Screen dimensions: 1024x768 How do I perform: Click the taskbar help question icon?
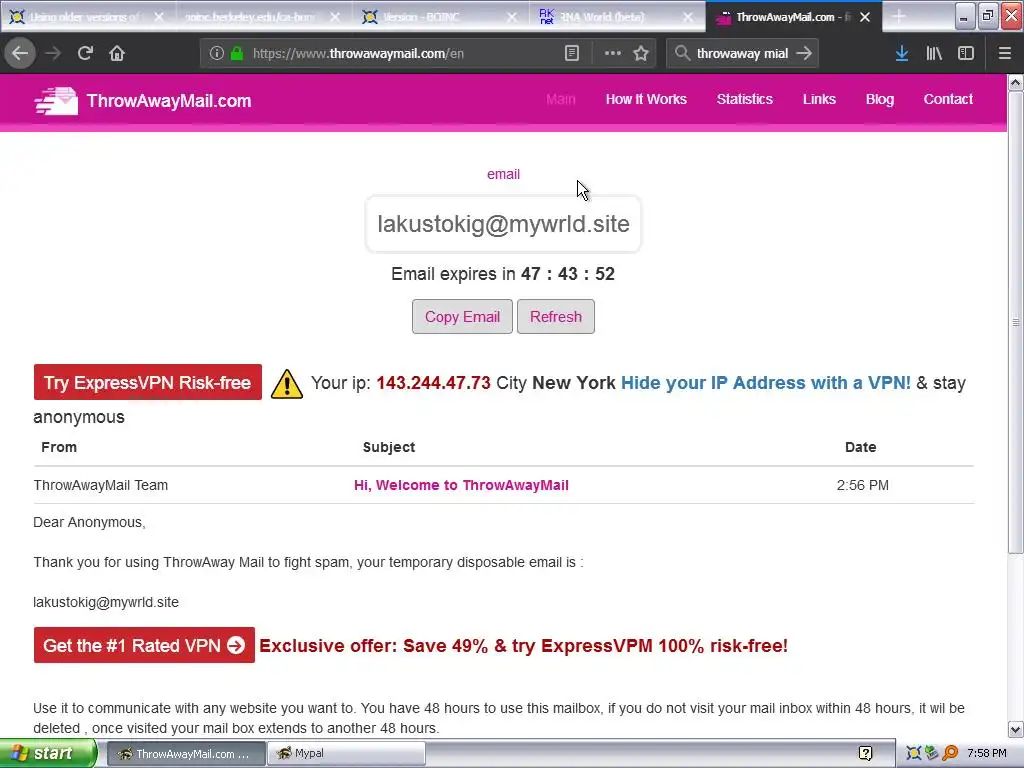[x=865, y=754]
